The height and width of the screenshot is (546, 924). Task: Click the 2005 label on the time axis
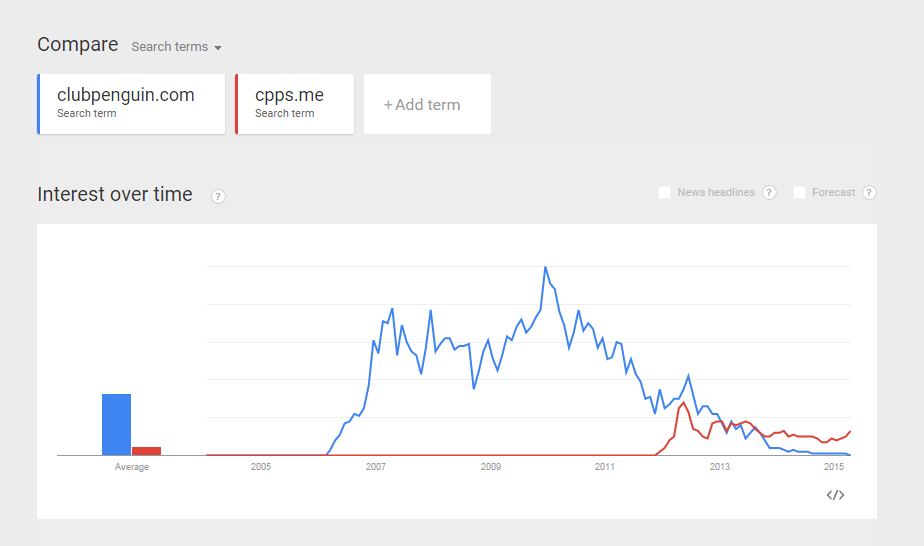(x=261, y=467)
